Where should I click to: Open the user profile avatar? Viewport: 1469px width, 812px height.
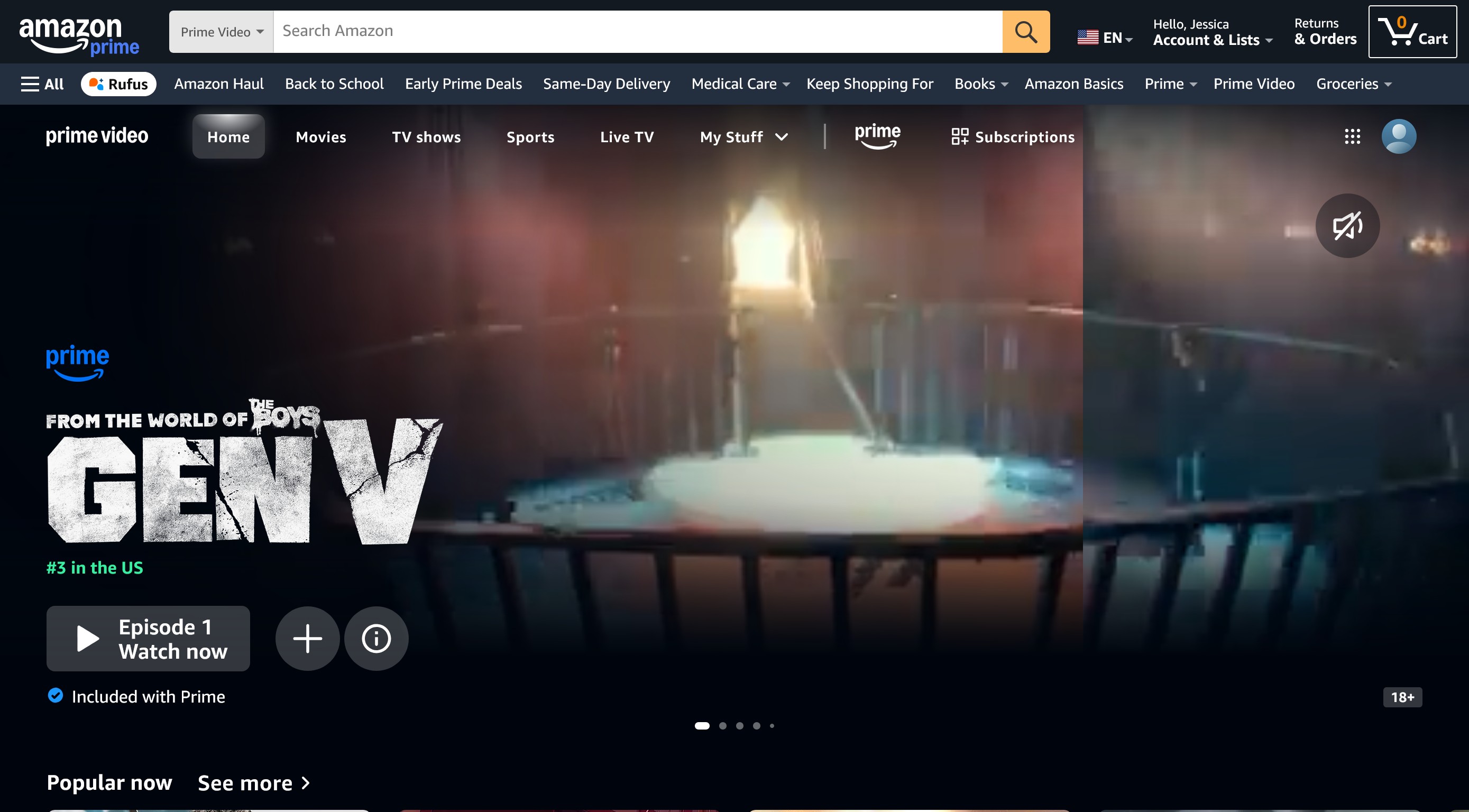[x=1398, y=136]
